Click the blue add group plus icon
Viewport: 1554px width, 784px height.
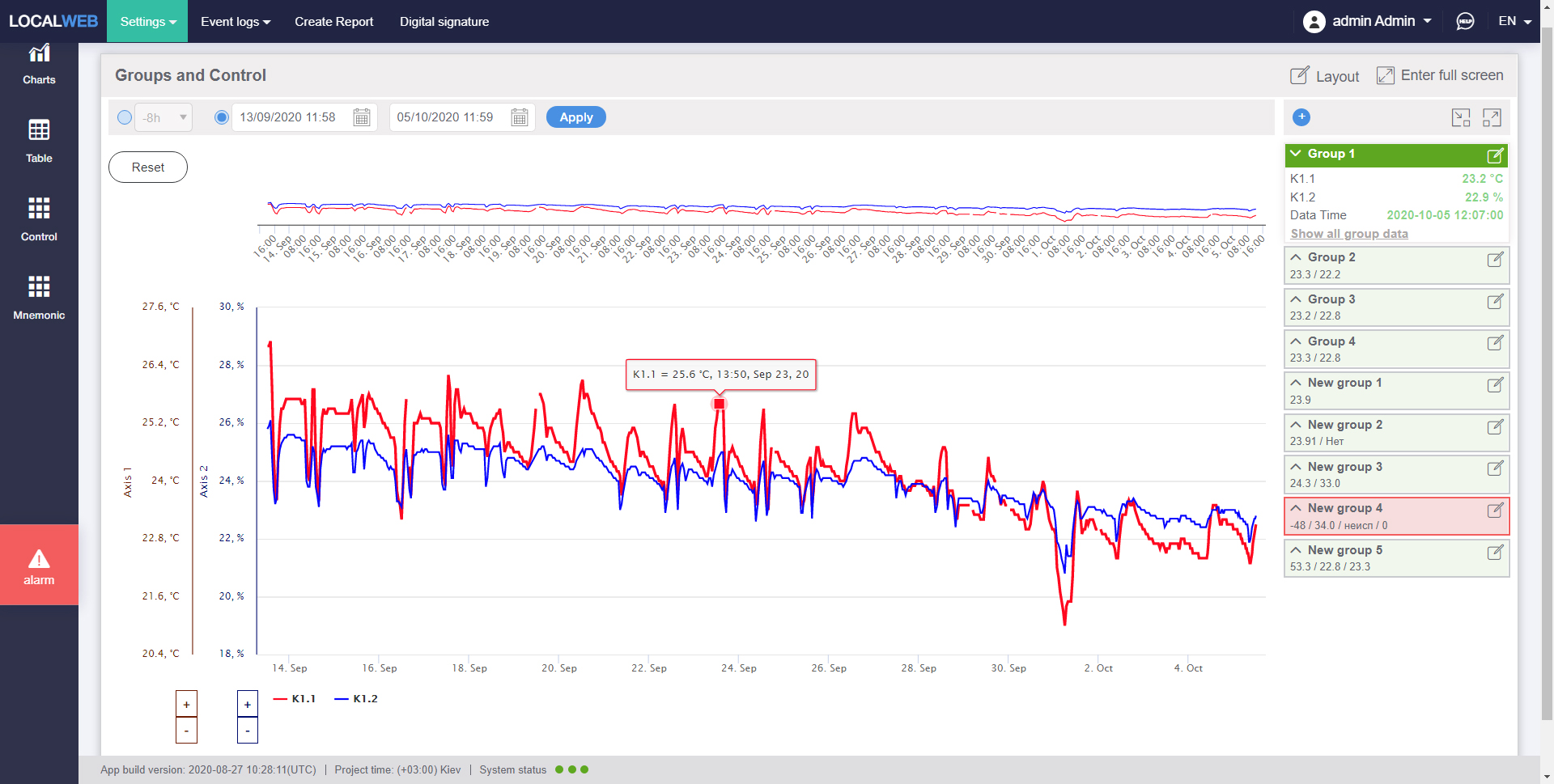[1301, 117]
